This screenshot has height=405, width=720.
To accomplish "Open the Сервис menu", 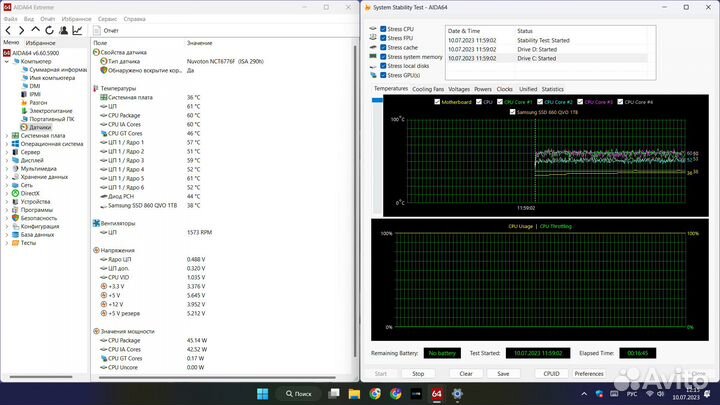I will point(107,19).
